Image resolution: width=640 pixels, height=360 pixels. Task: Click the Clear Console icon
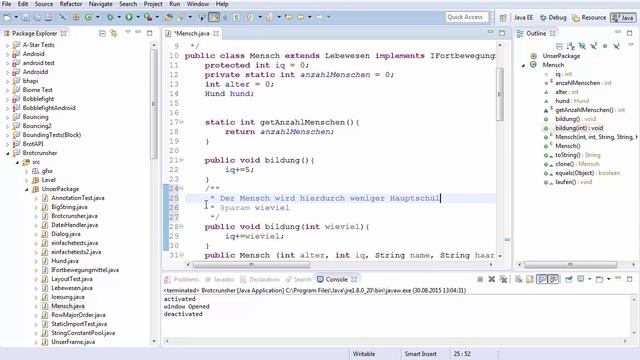pyautogui.click(x=518, y=279)
